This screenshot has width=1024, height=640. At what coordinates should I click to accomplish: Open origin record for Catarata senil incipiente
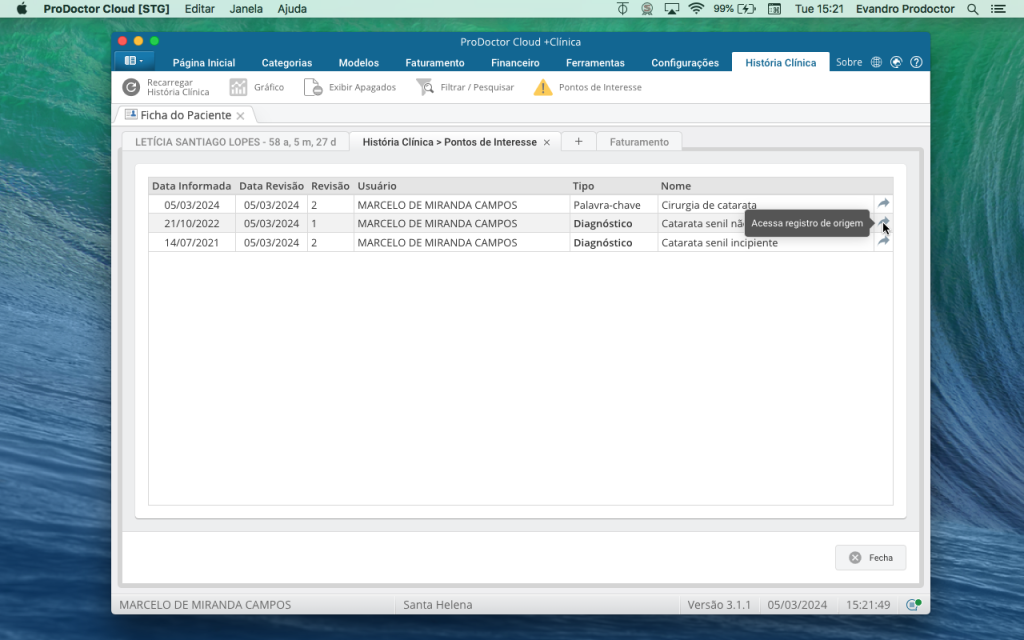click(x=884, y=241)
